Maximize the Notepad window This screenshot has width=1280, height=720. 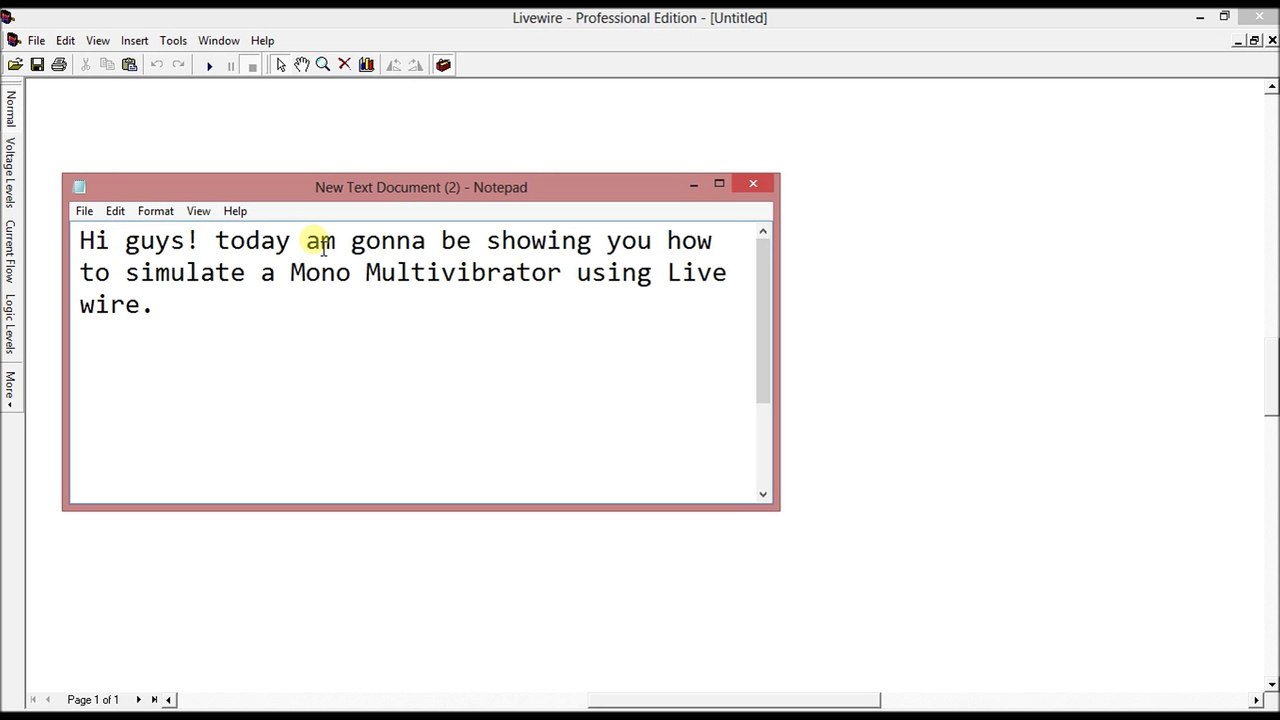[x=719, y=184]
